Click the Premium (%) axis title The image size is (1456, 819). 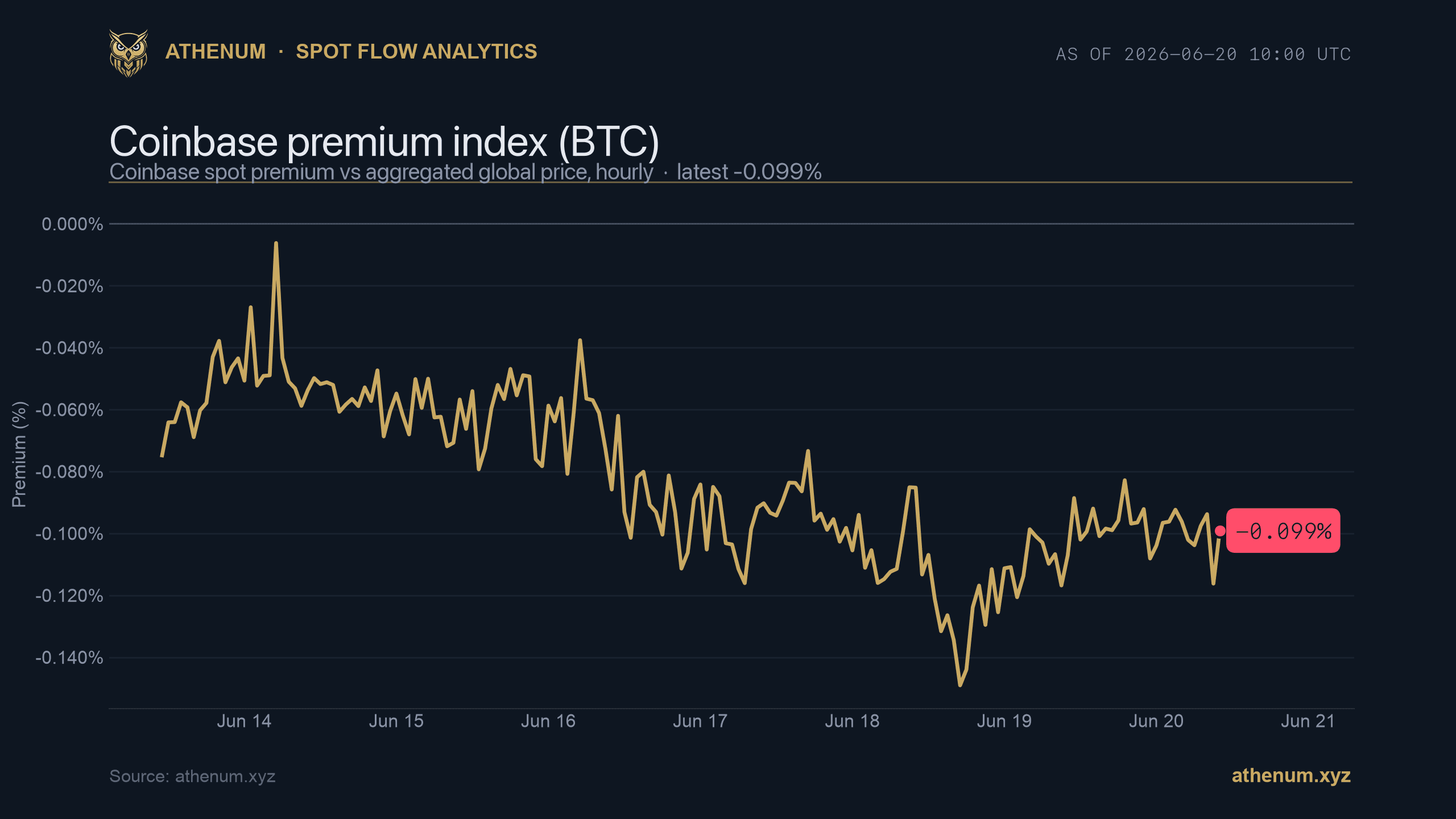[x=19, y=454]
